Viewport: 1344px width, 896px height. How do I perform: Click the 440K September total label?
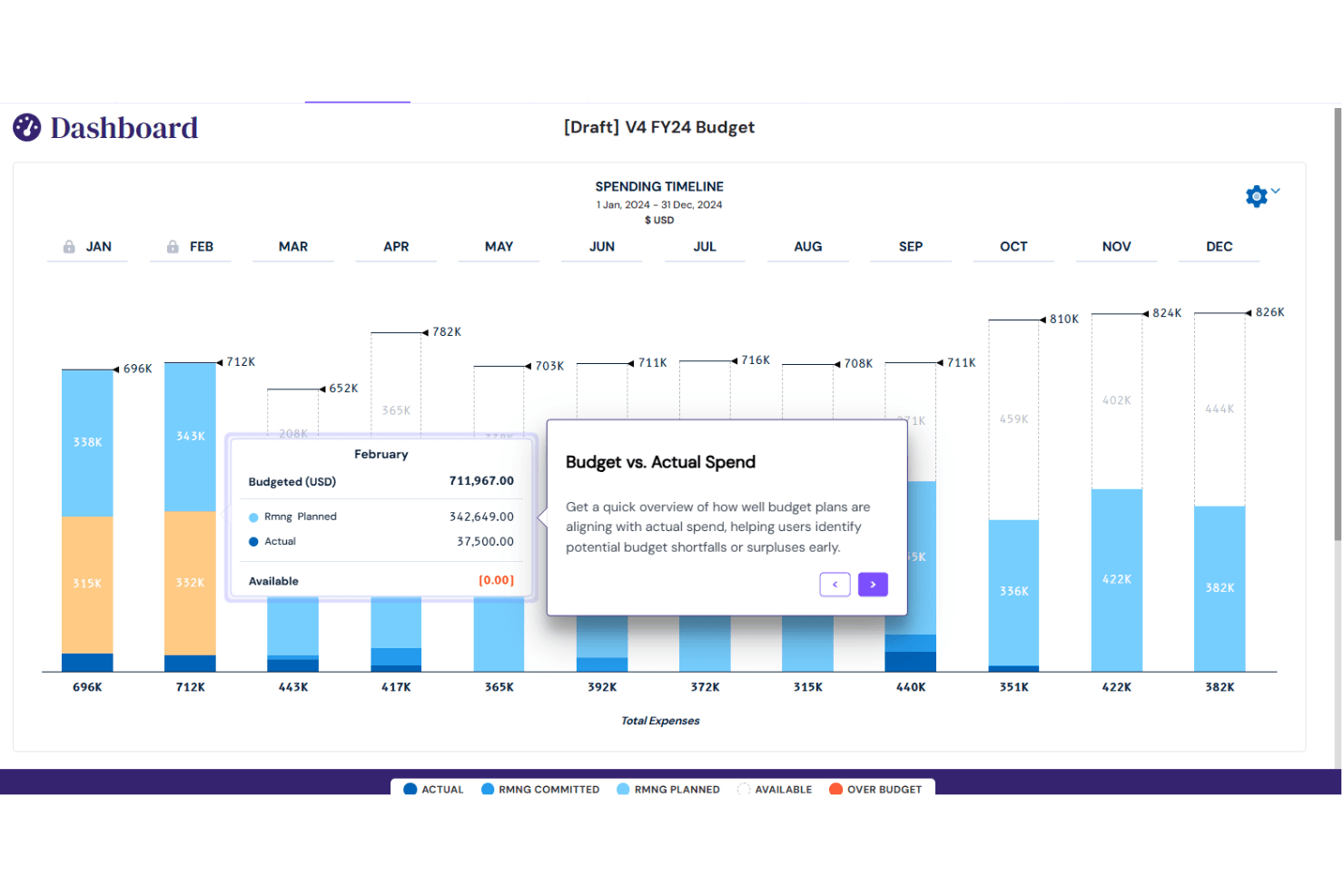pos(911,687)
